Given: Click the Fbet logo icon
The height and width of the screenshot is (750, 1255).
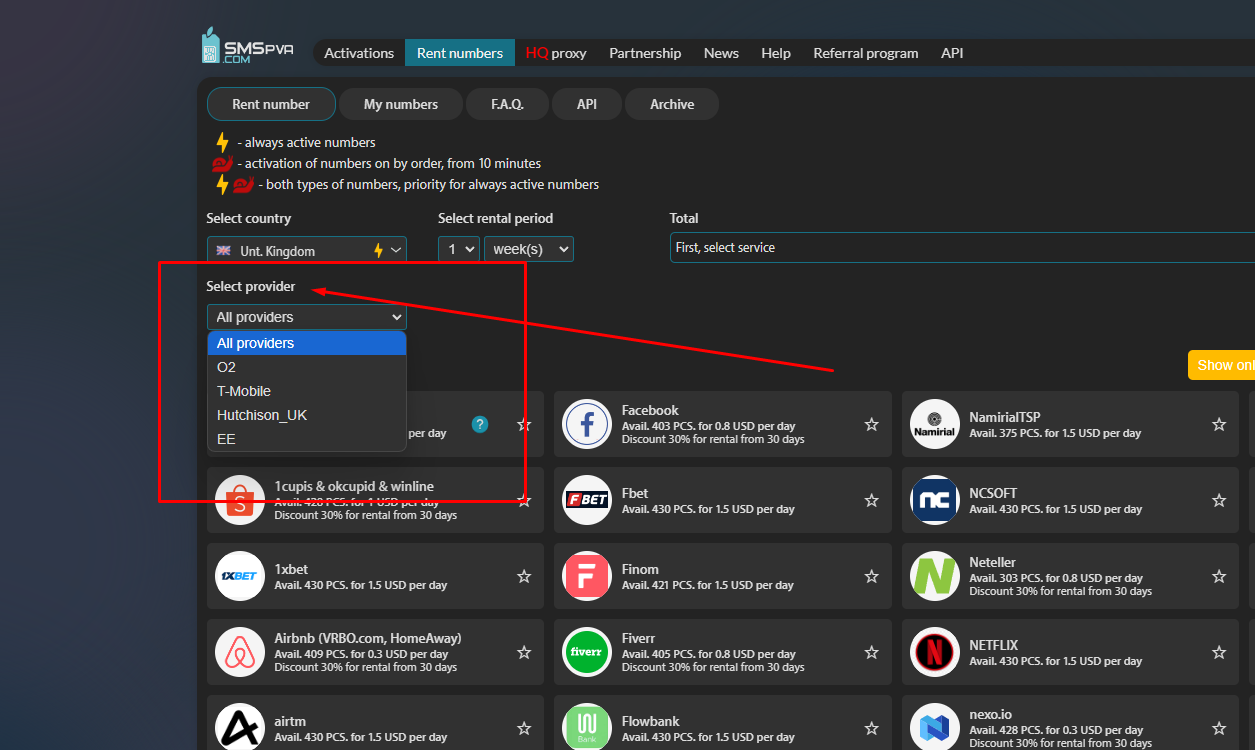Looking at the screenshot, I should pyautogui.click(x=587, y=500).
